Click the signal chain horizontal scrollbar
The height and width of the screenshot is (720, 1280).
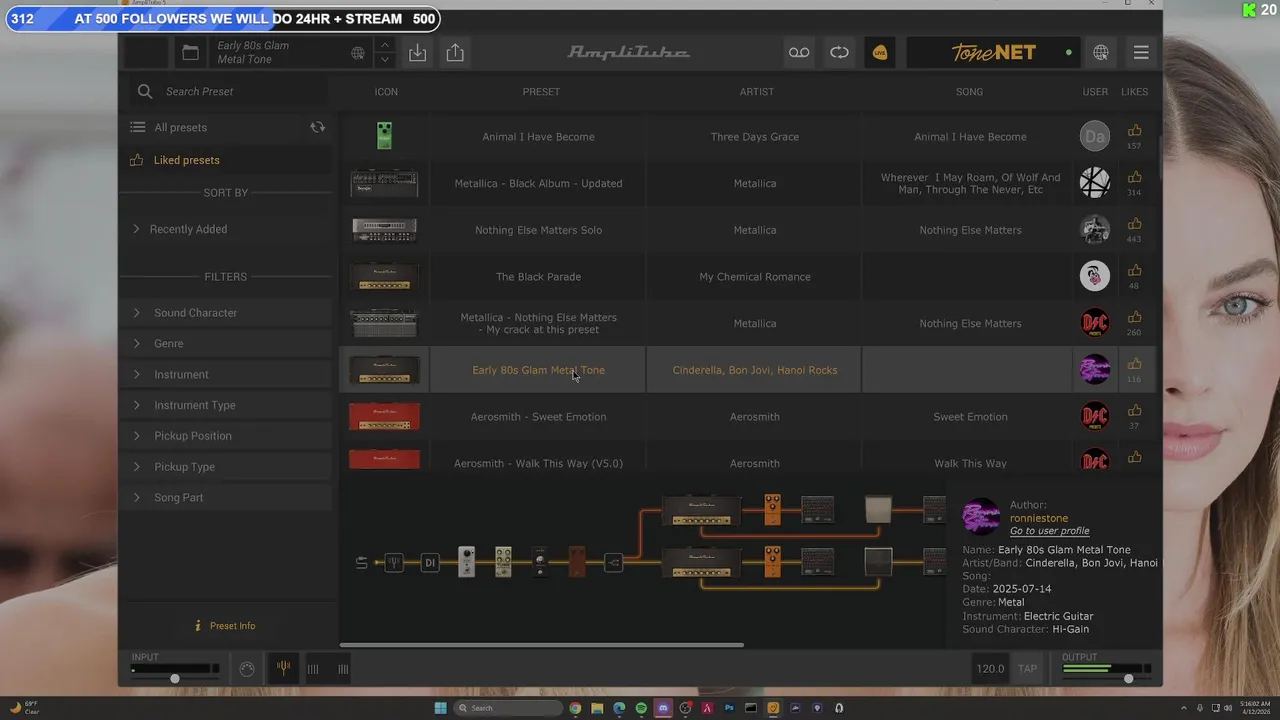pos(541,645)
